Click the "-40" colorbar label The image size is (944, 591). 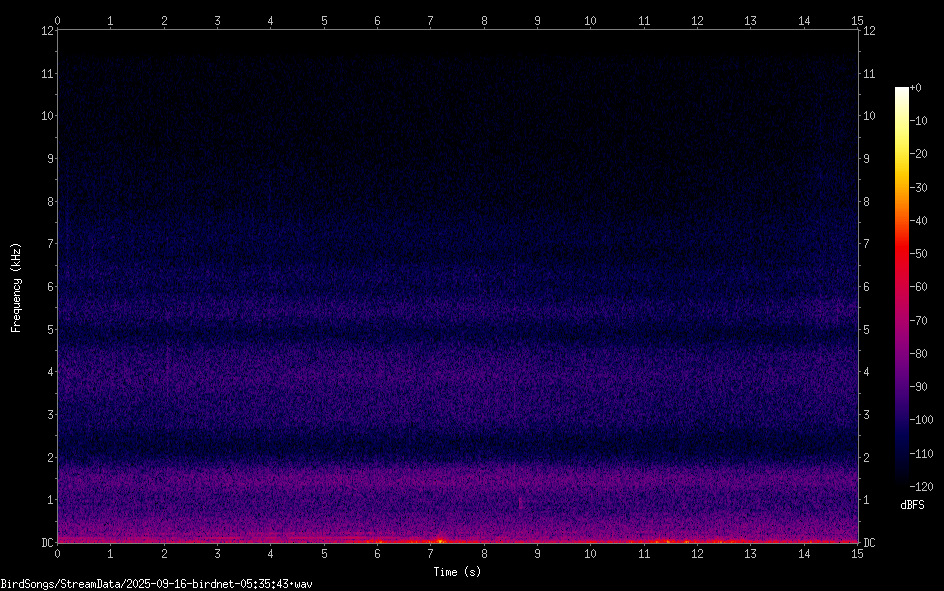[x=918, y=221]
